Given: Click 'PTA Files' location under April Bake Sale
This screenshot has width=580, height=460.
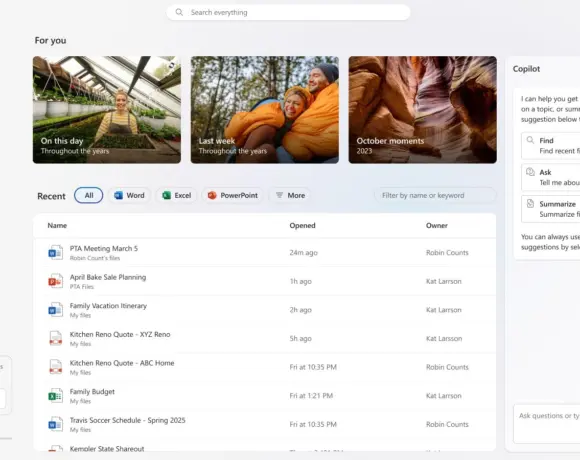Looking at the screenshot, I should click(x=82, y=287).
